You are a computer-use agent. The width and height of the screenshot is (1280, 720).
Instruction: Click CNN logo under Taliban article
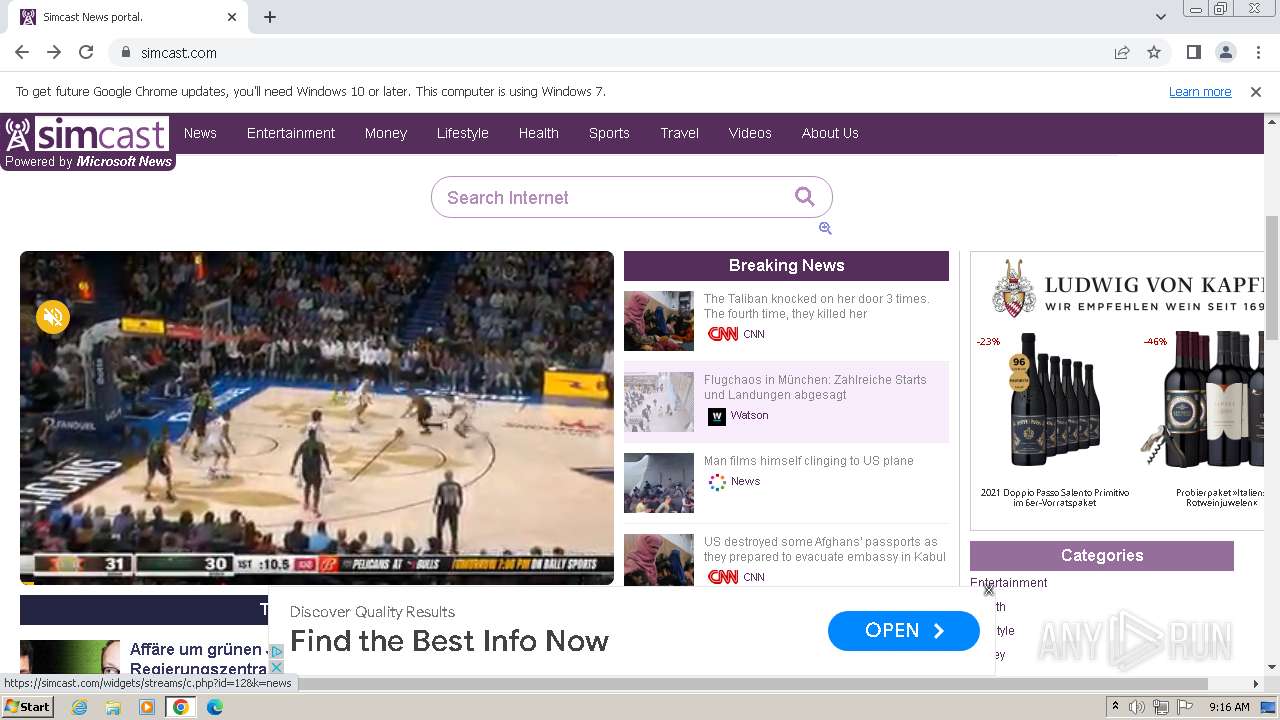(x=723, y=334)
